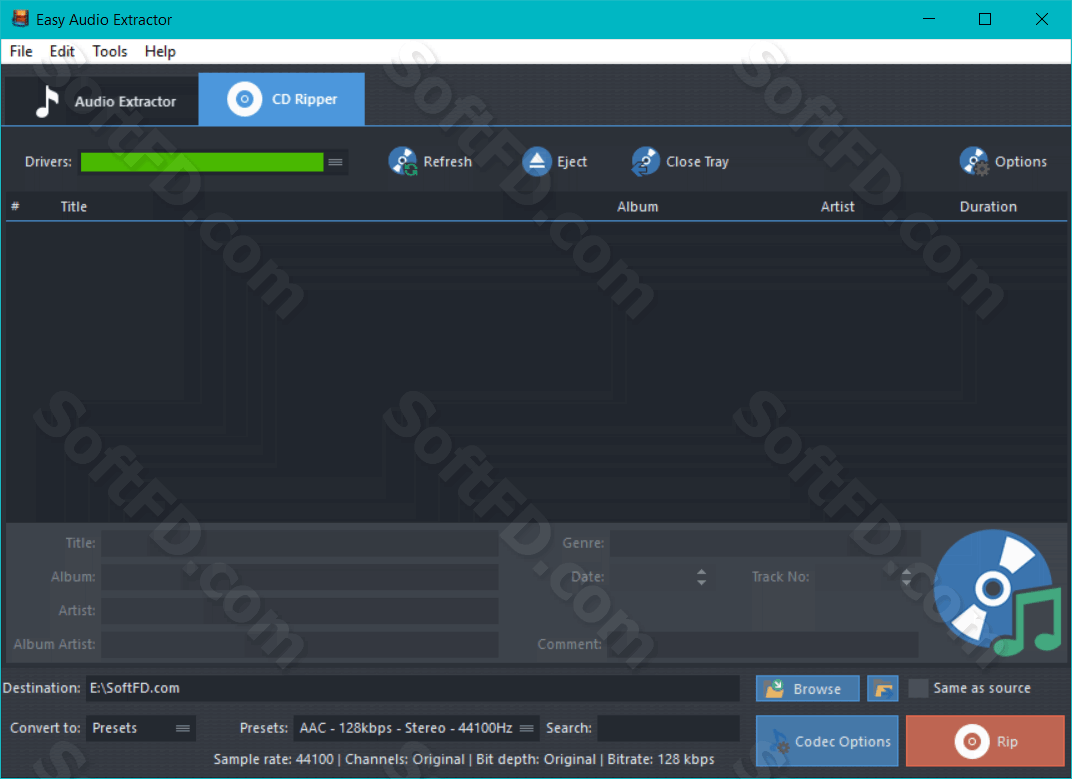Click the Eject tray icon
Viewport: 1072px width, 779px height.
coord(537,161)
